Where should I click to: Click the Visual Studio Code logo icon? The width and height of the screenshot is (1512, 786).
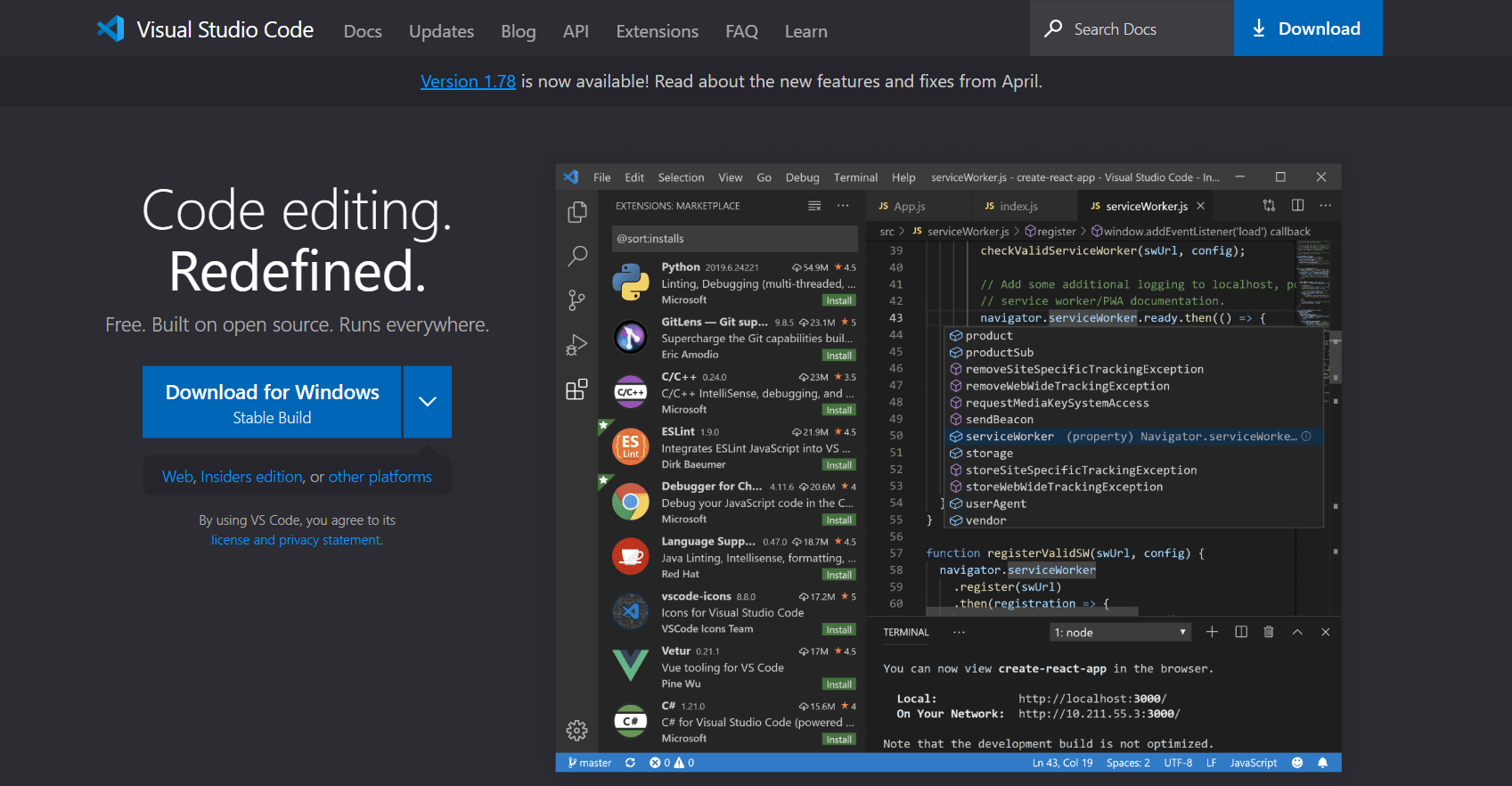tap(110, 29)
